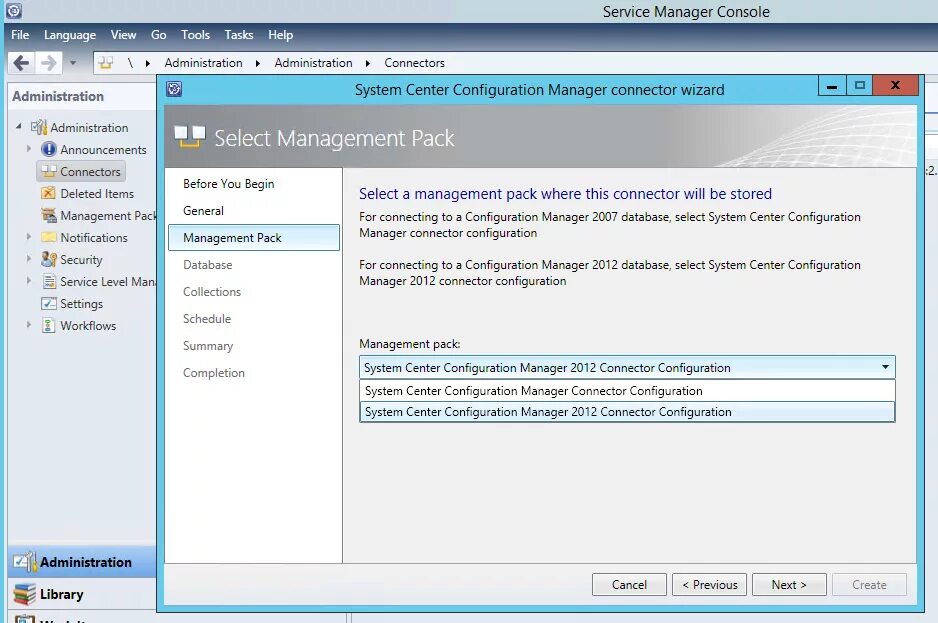
Task: Open the View menu
Action: click(123, 35)
